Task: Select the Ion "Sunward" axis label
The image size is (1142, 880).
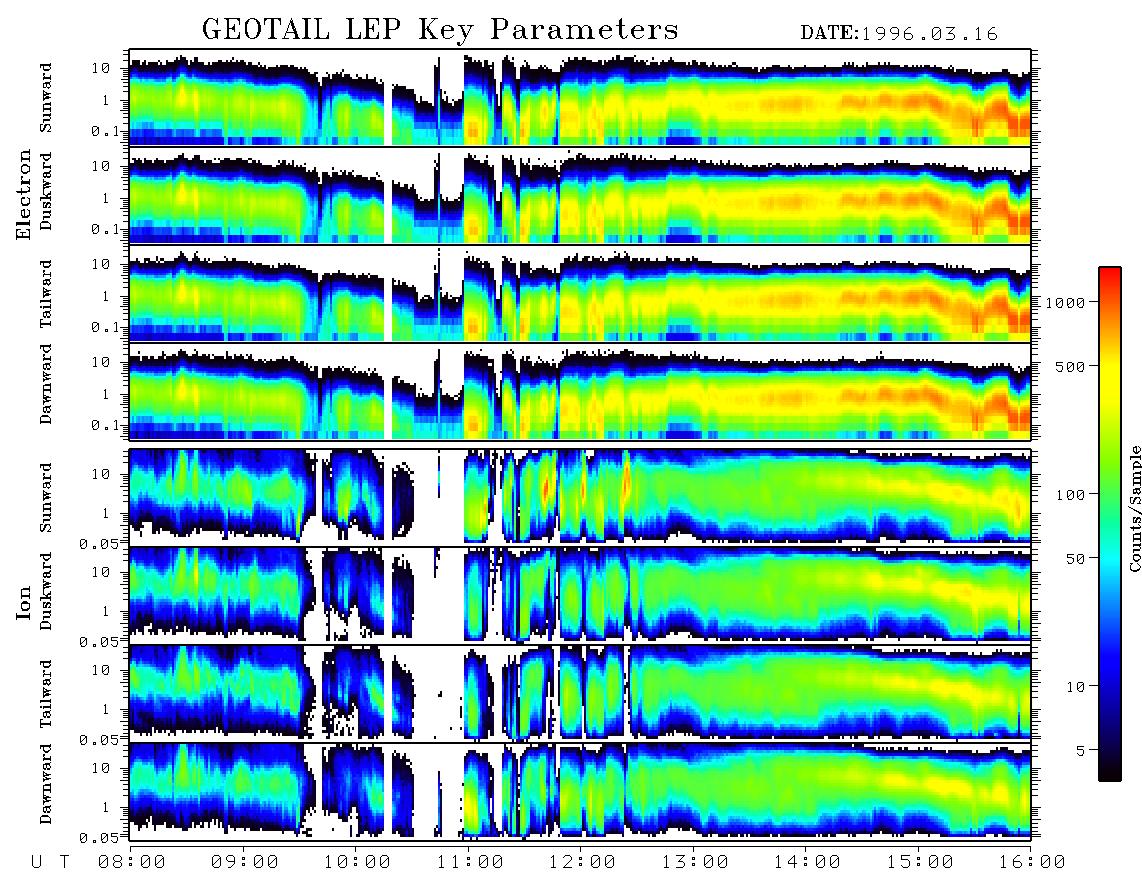Action: tap(46, 498)
